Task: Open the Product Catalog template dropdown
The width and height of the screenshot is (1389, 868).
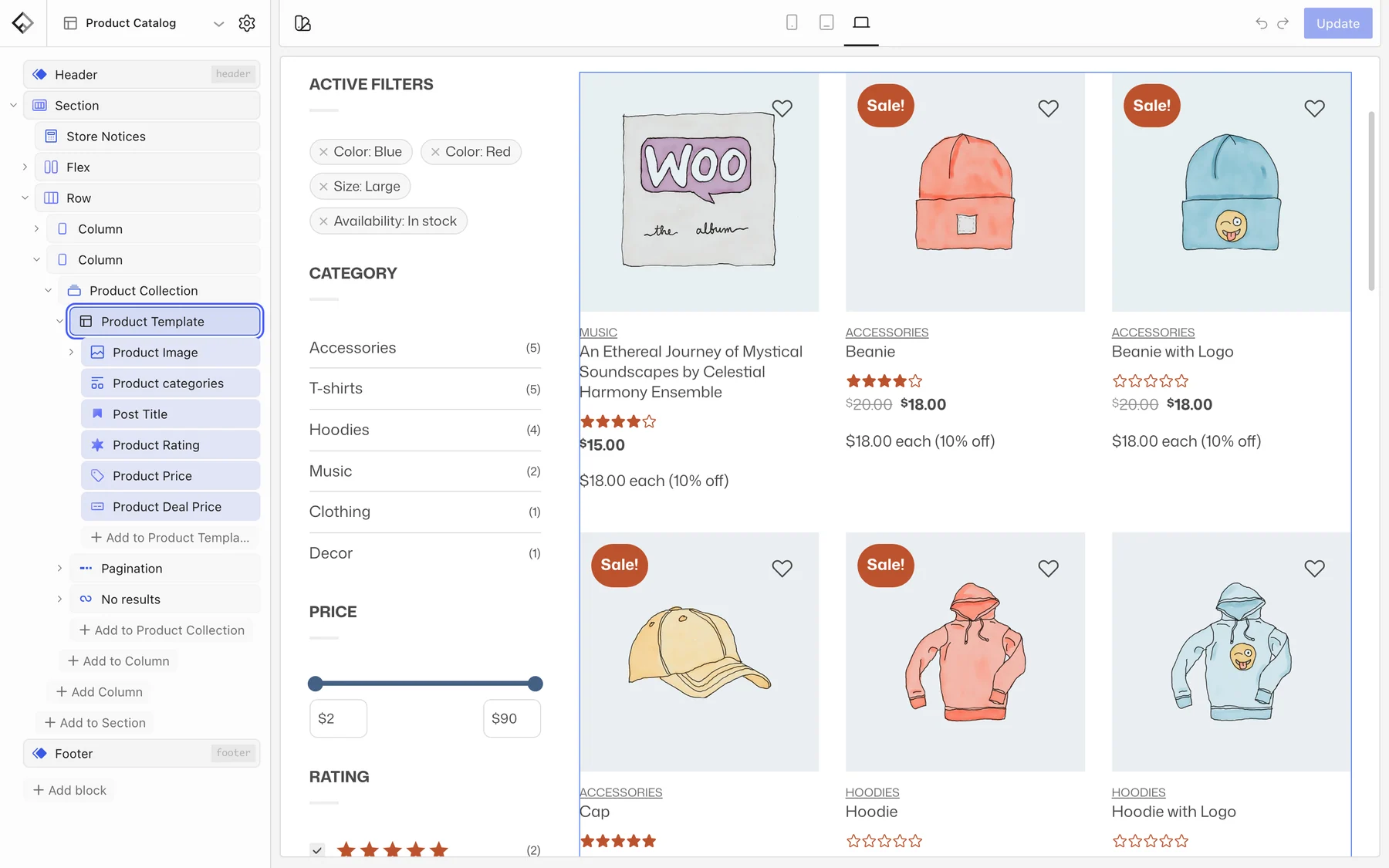Action: (x=219, y=23)
